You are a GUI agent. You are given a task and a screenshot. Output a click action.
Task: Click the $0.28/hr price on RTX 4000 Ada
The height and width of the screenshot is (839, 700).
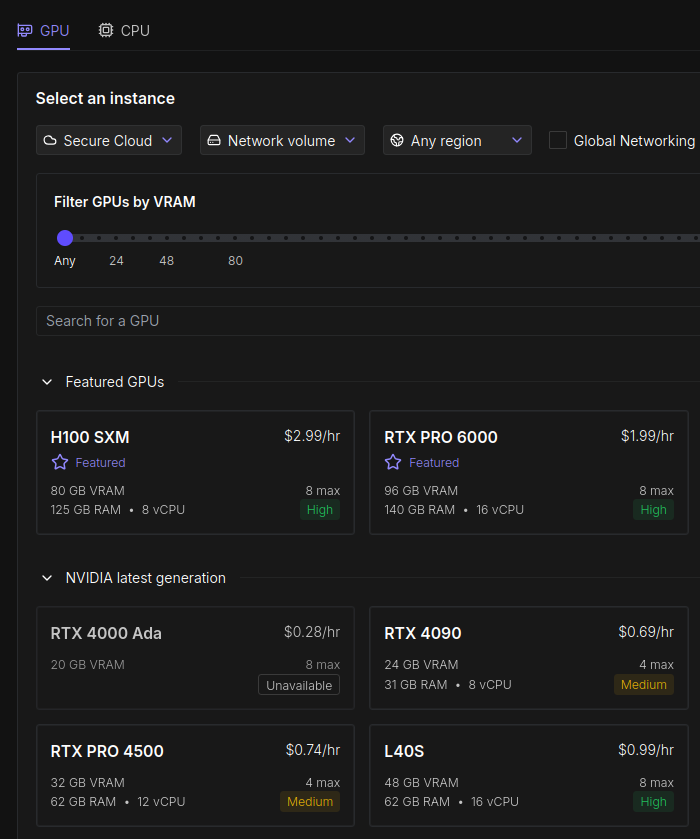click(312, 632)
